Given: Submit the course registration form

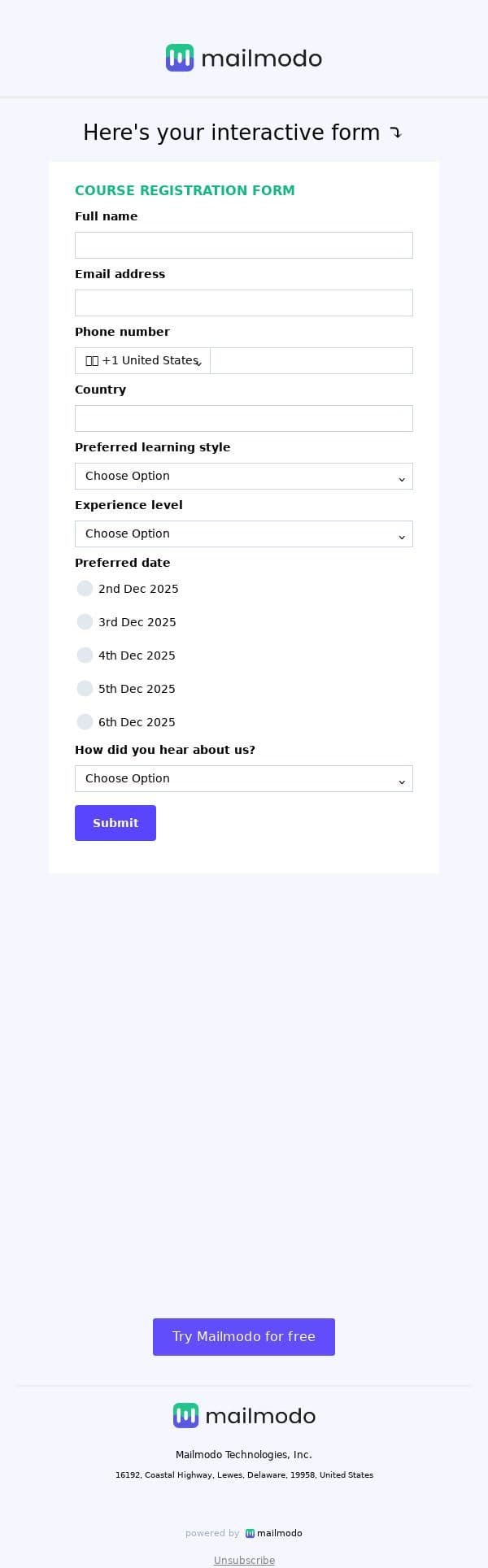Looking at the screenshot, I should tap(115, 823).
